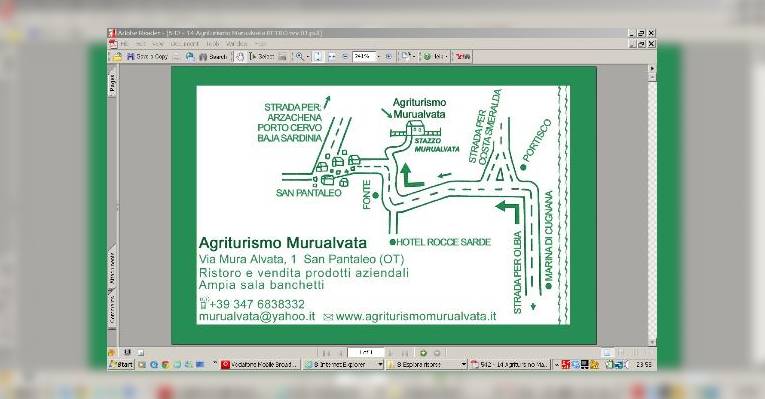Click the Save a Copy button

(x=147, y=57)
